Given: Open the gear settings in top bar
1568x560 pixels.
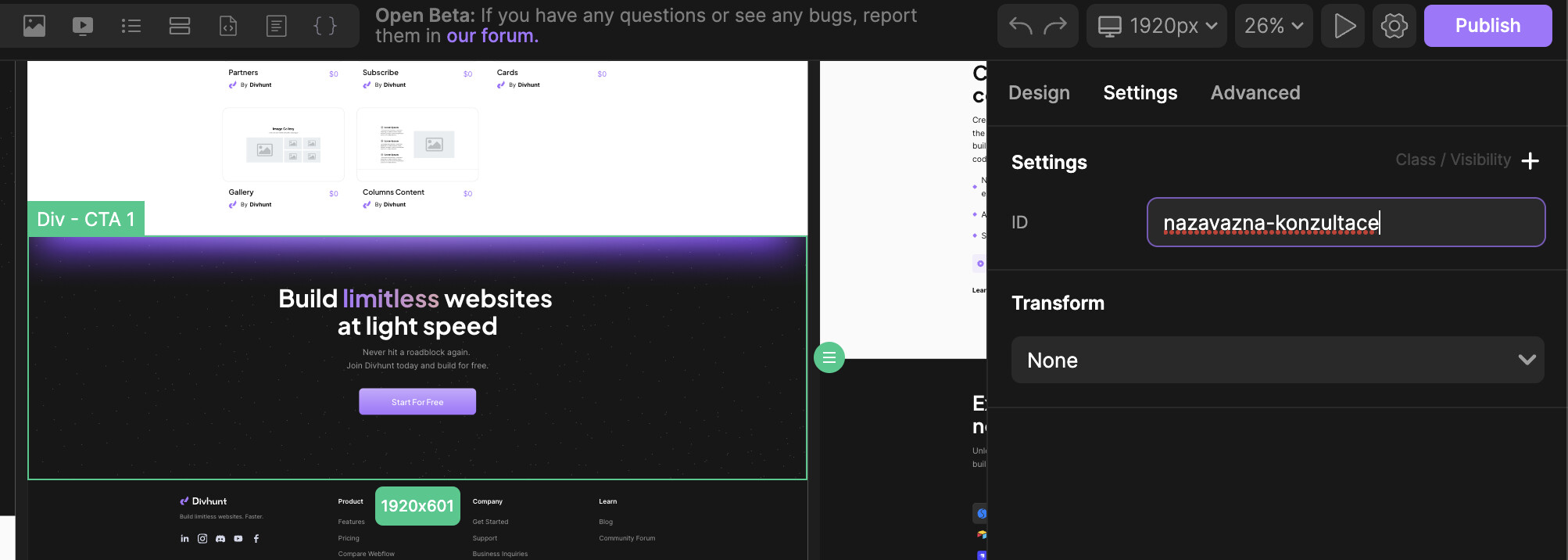Looking at the screenshot, I should pos(1394,26).
